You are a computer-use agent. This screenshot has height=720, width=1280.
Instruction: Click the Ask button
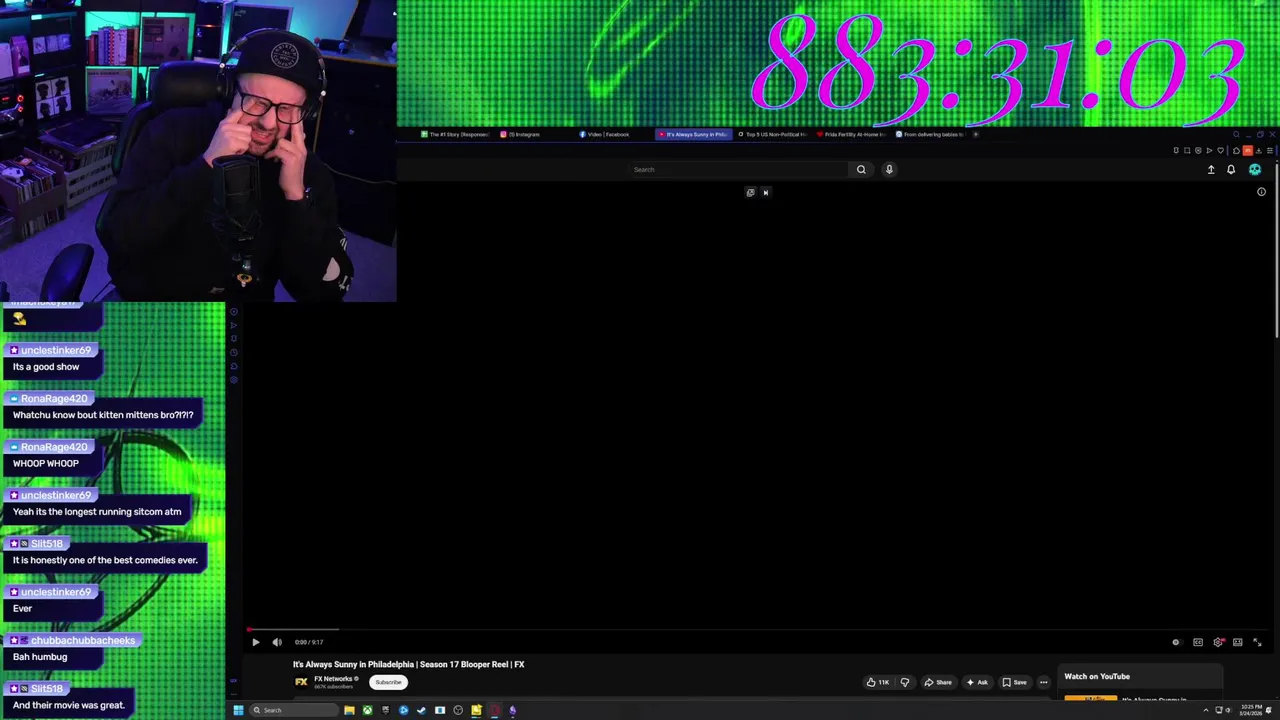pos(977,682)
